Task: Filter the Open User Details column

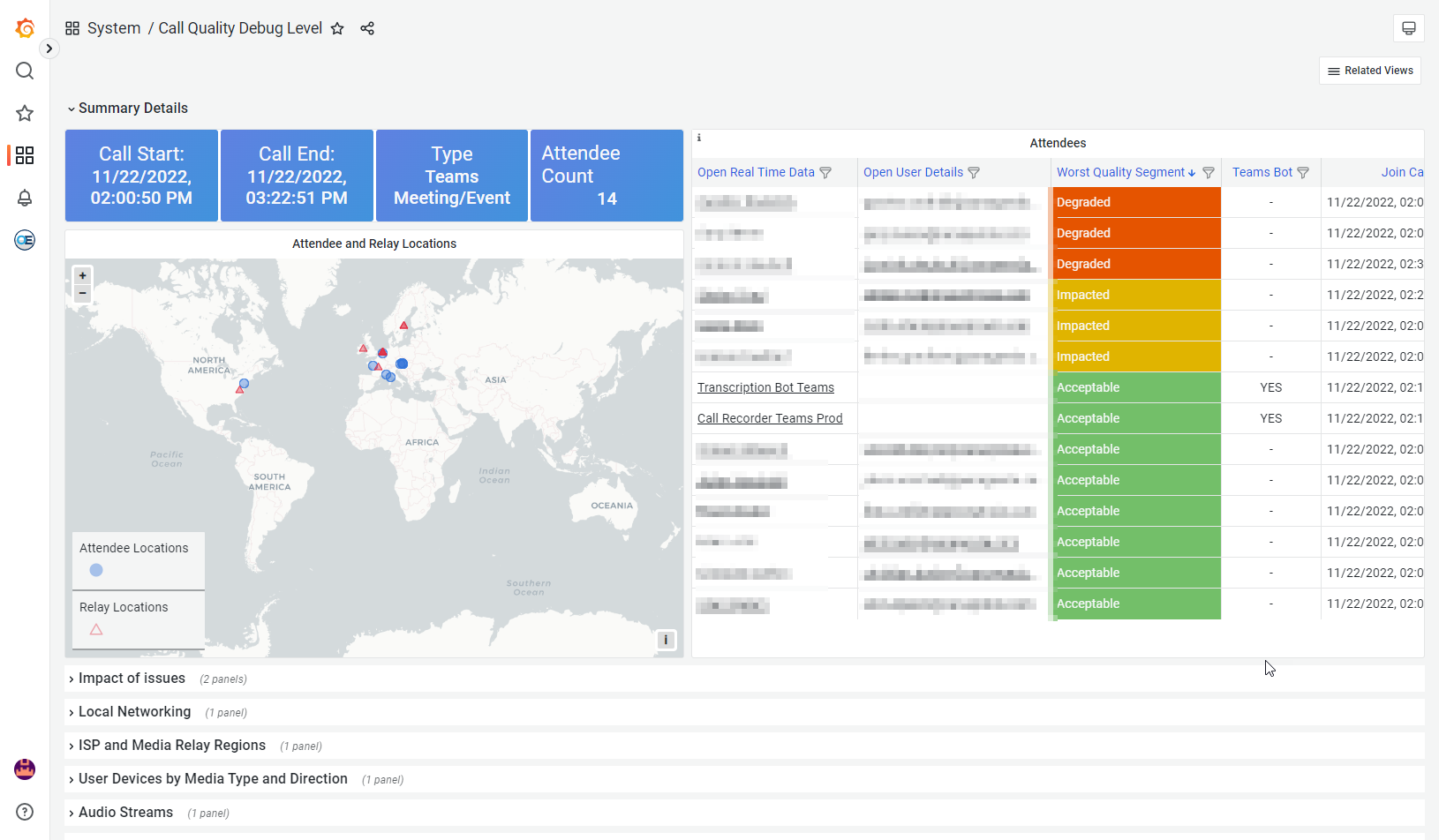Action: (974, 173)
